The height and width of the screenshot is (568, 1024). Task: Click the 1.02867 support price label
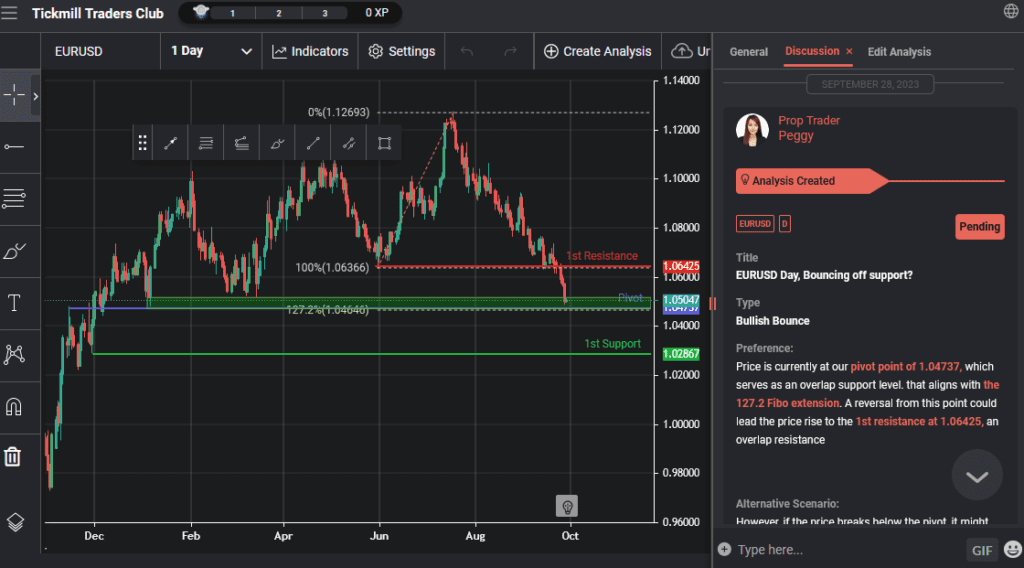pos(681,354)
